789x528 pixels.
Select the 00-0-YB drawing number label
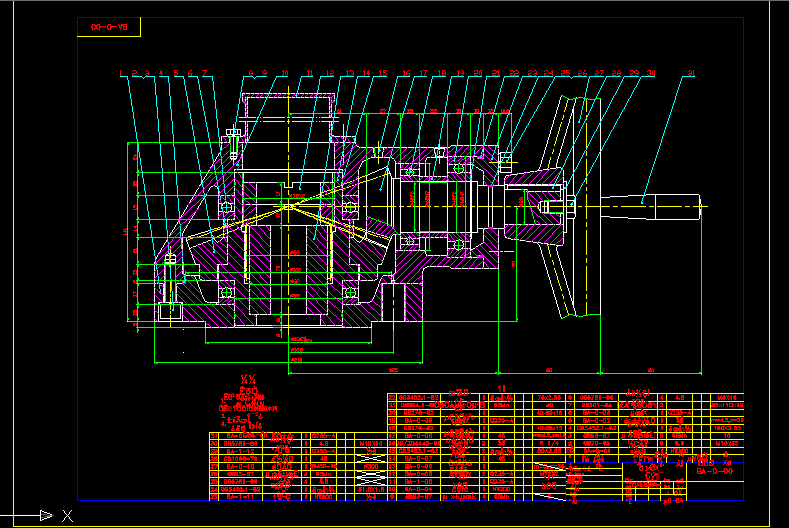coord(108,27)
